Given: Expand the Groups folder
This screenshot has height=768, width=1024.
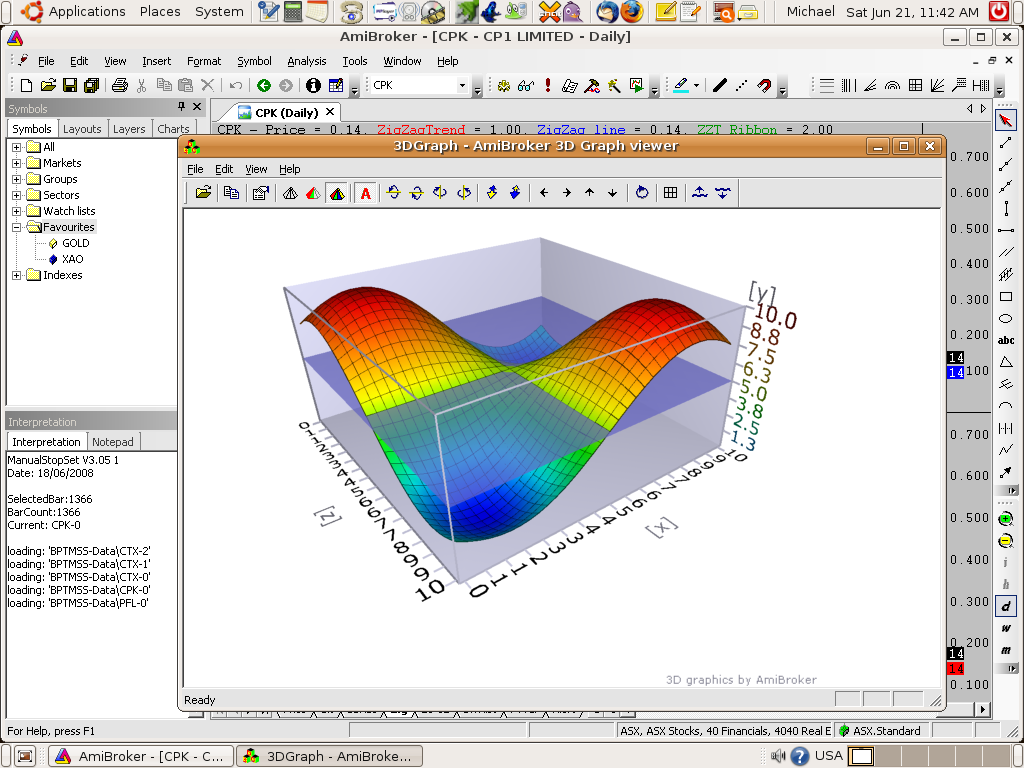Looking at the screenshot, I should tap(16, 179).
